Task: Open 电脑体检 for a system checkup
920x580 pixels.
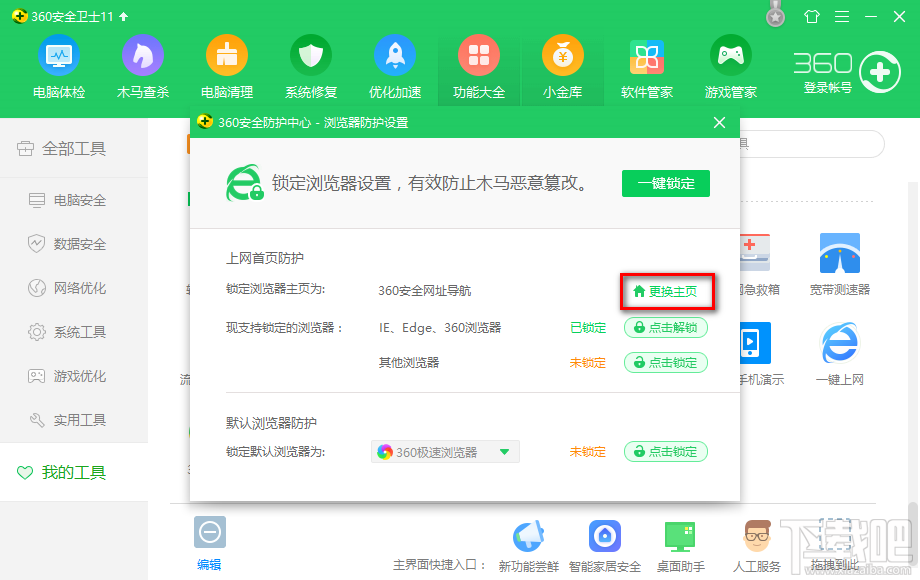Action: pos(58,67)
